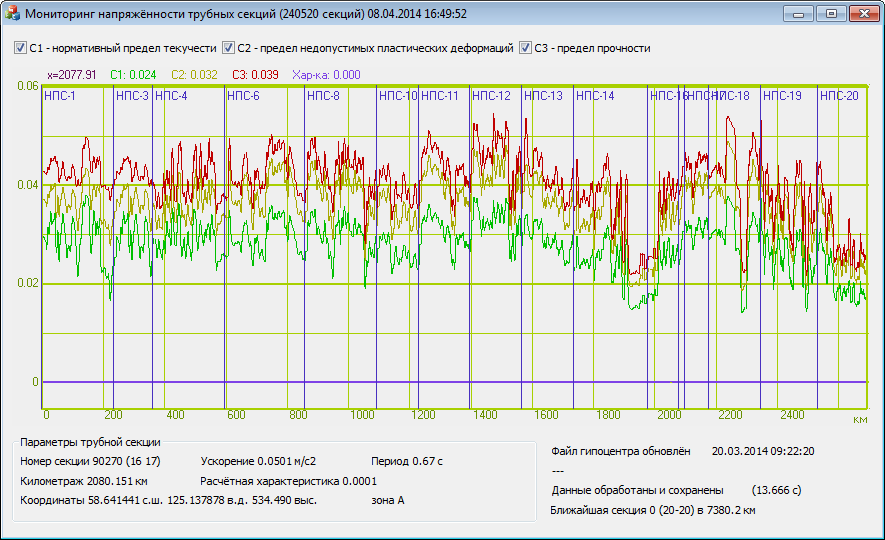The image size is (885, 540).
Task: Click the yellow C2: 0.032 value
Action: [194, 75]
